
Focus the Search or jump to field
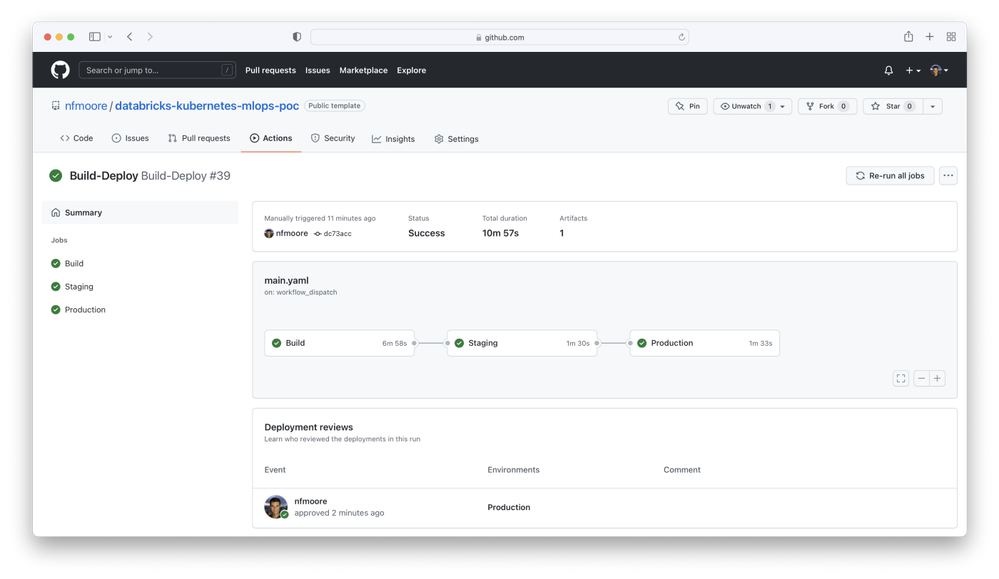pyautogui.click(x=157, y=70)
